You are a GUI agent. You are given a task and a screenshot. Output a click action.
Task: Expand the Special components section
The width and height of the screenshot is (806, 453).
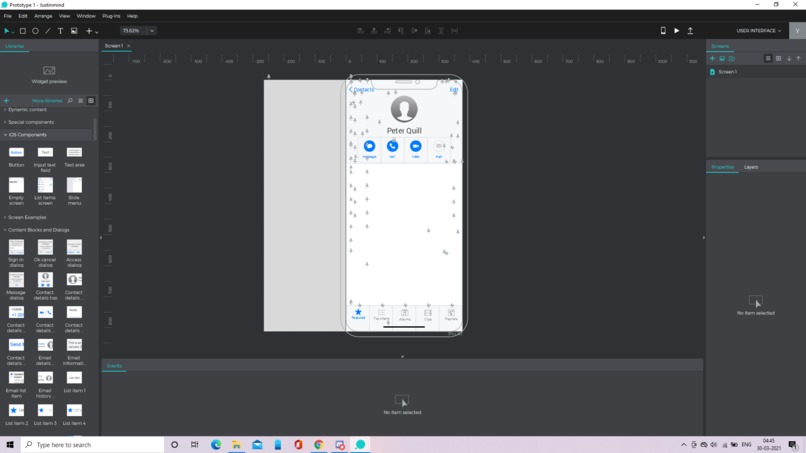[x=29, y=122]
